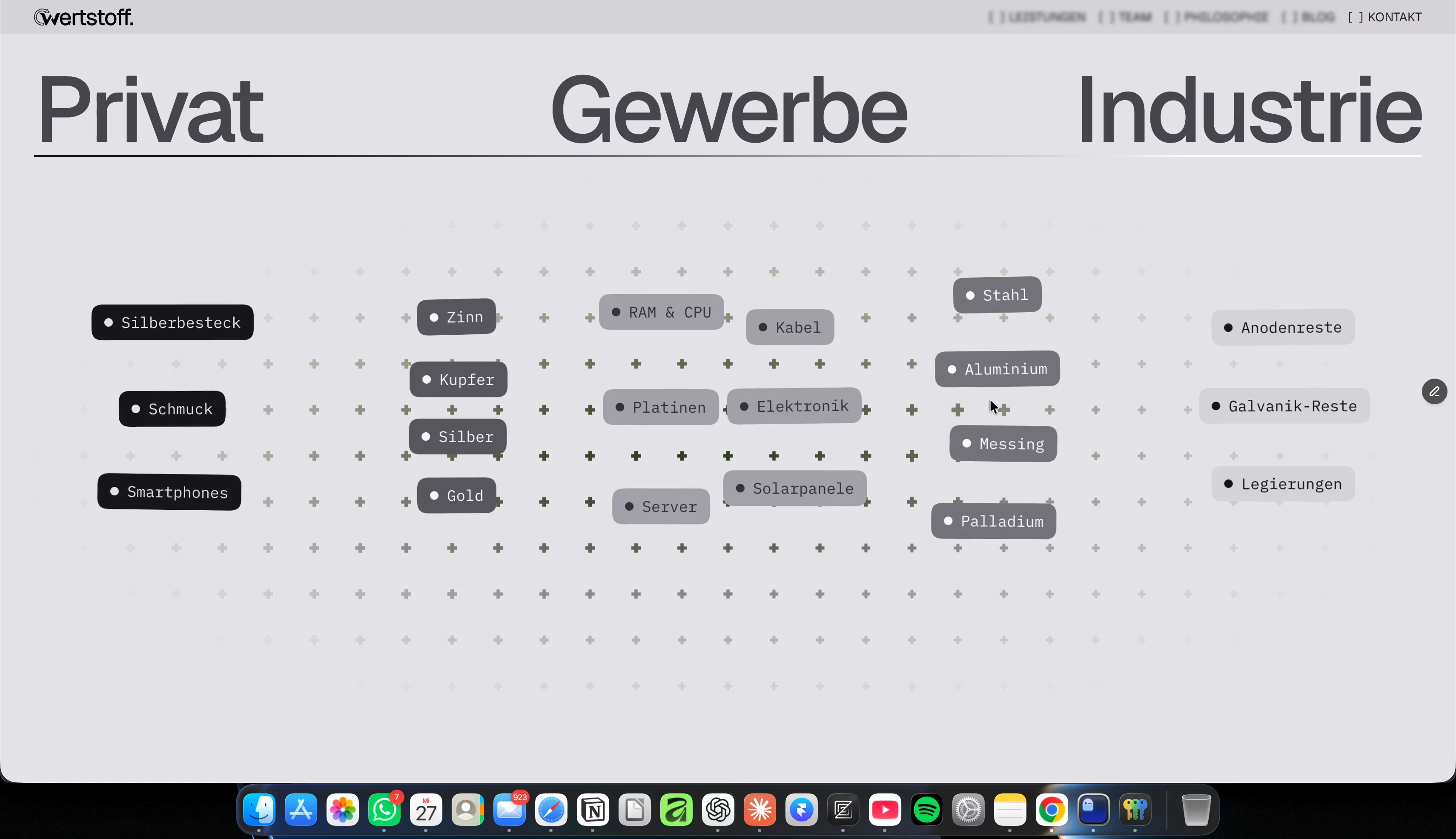This screenshot has height=839, width=1456.
Task: Open WhatsApp with 7 unread badge
Action: click(384, 810)
